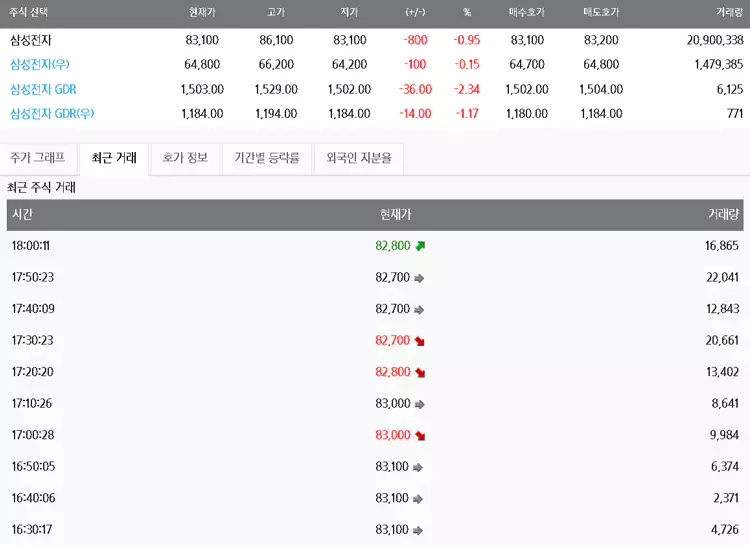The image size is (750, 545).
Task: Click the gray arrow in 17:40:09 row
Action: (419, 310)
